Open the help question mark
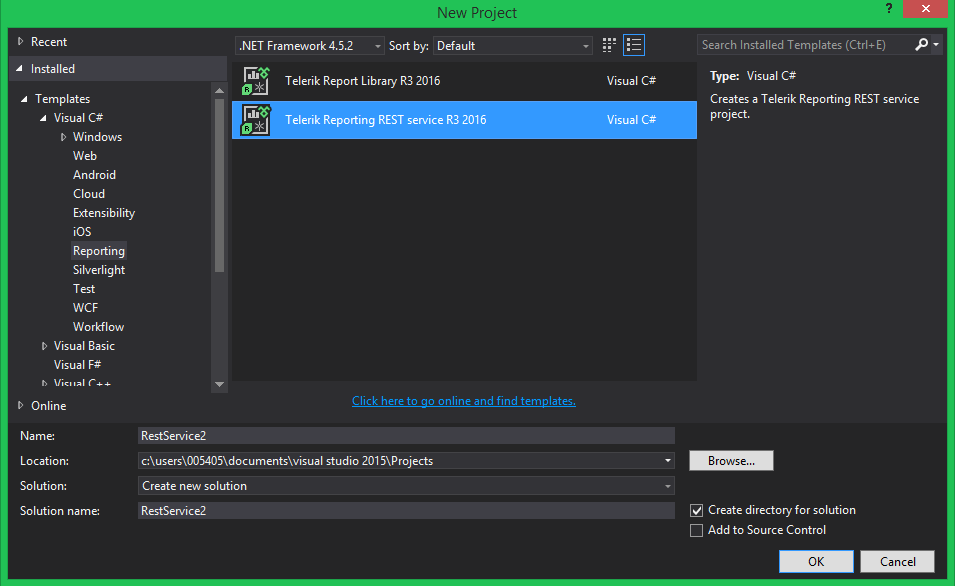Screen dimensions: 955x586 [889, 9]
